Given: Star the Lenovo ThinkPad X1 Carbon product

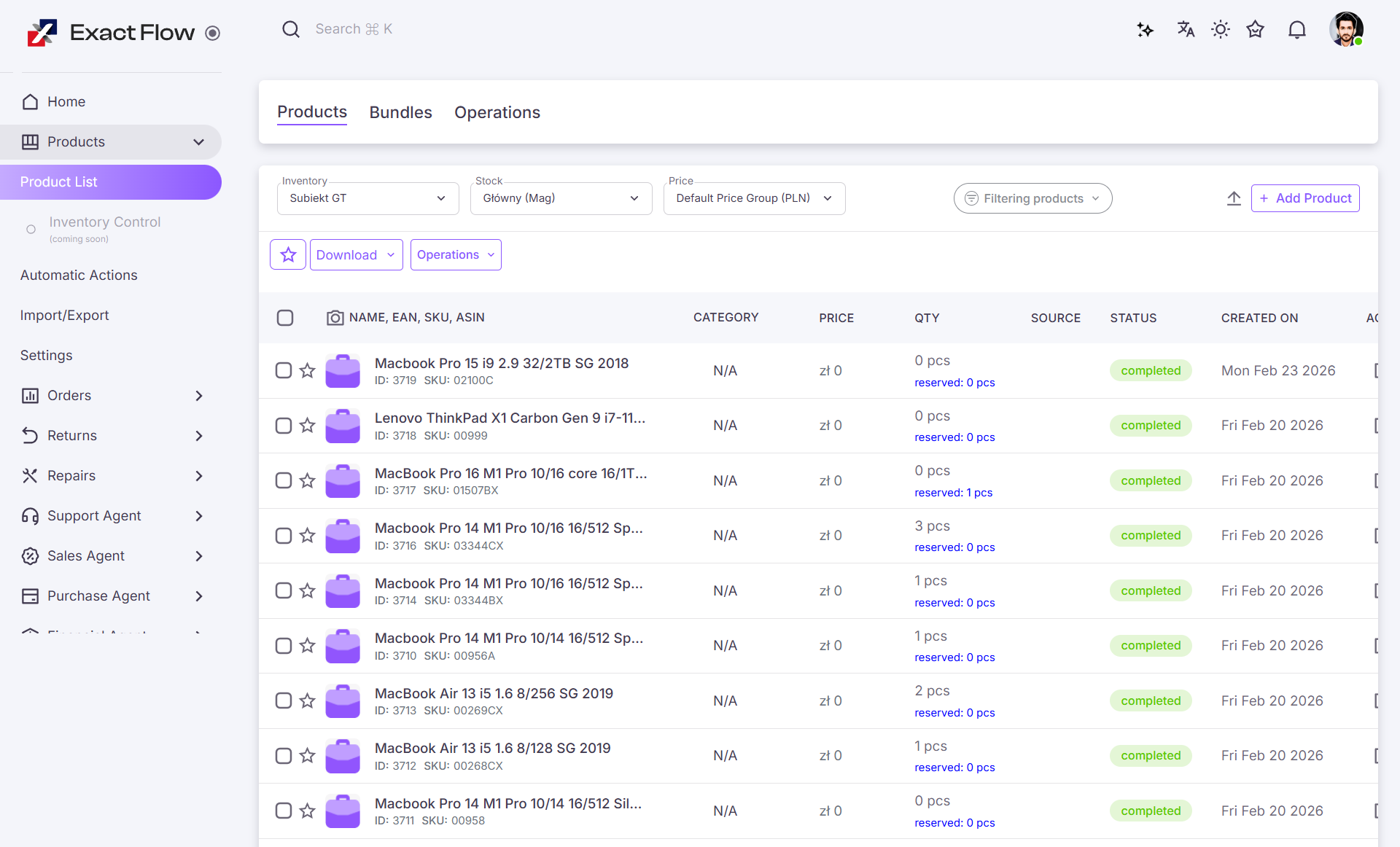Looking at the screenshot, I should tap(308, 426).
